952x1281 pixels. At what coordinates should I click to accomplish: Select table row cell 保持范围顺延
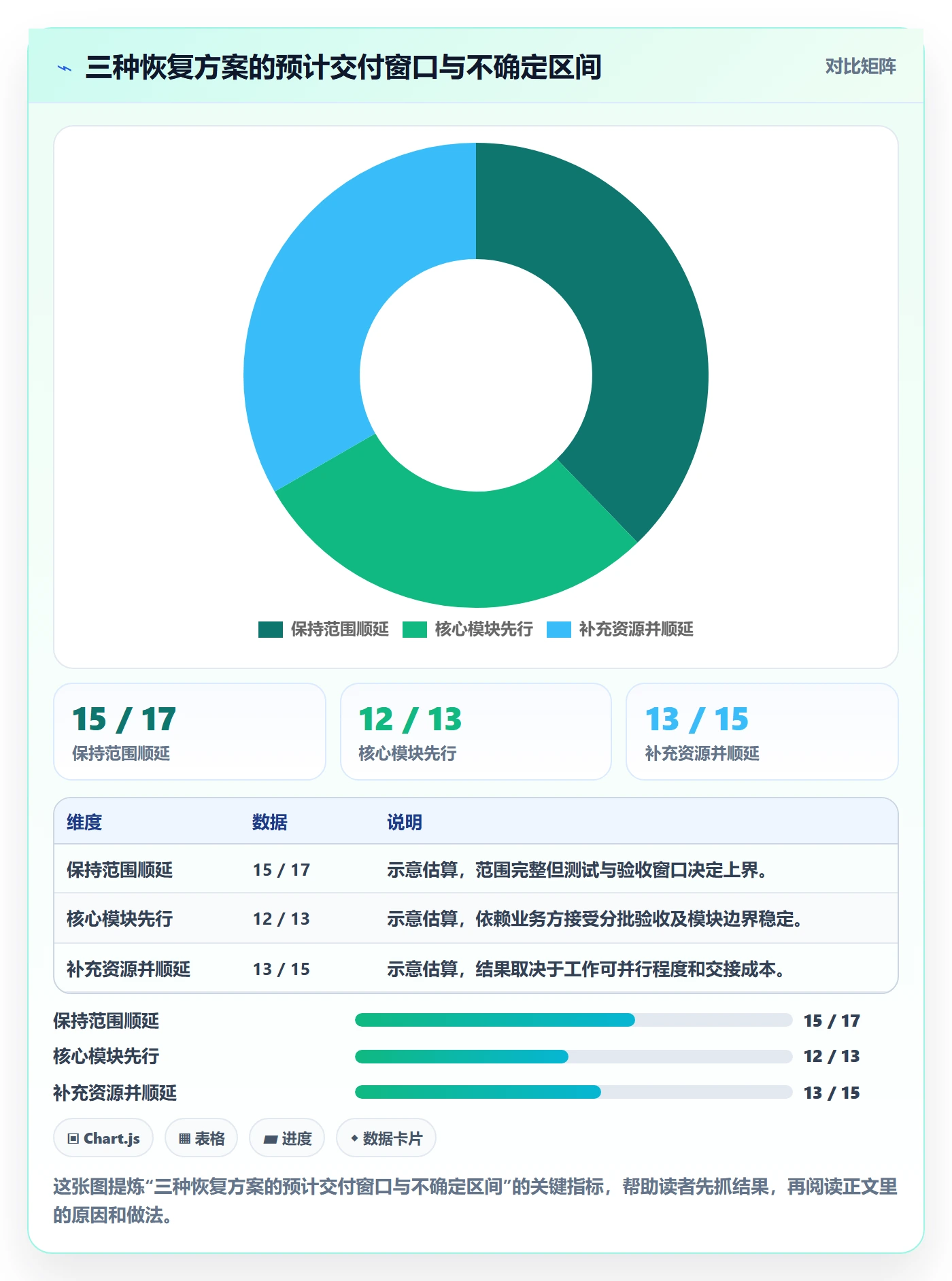[x=120, y=870]
